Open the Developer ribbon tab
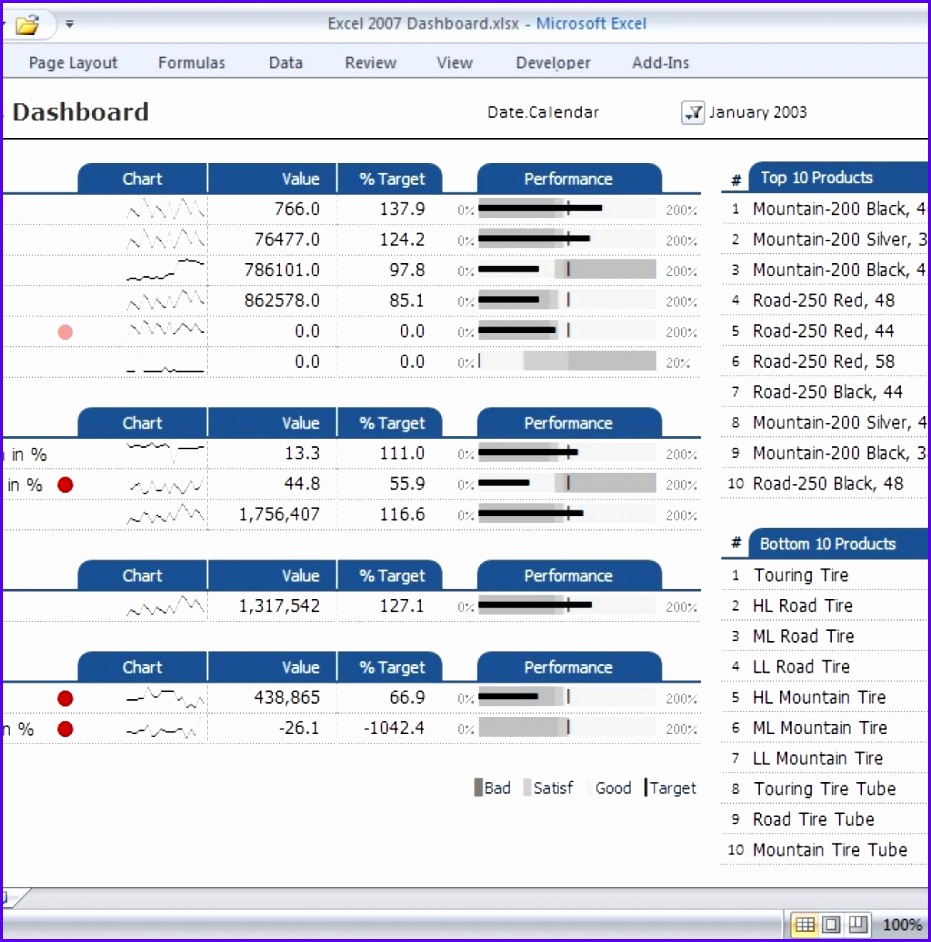Viewport: 931px width, 942px height. 553,62
